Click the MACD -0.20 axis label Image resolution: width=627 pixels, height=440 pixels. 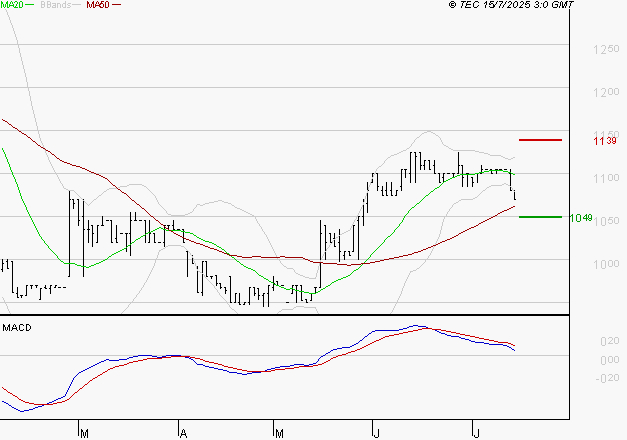coord(606,377)
